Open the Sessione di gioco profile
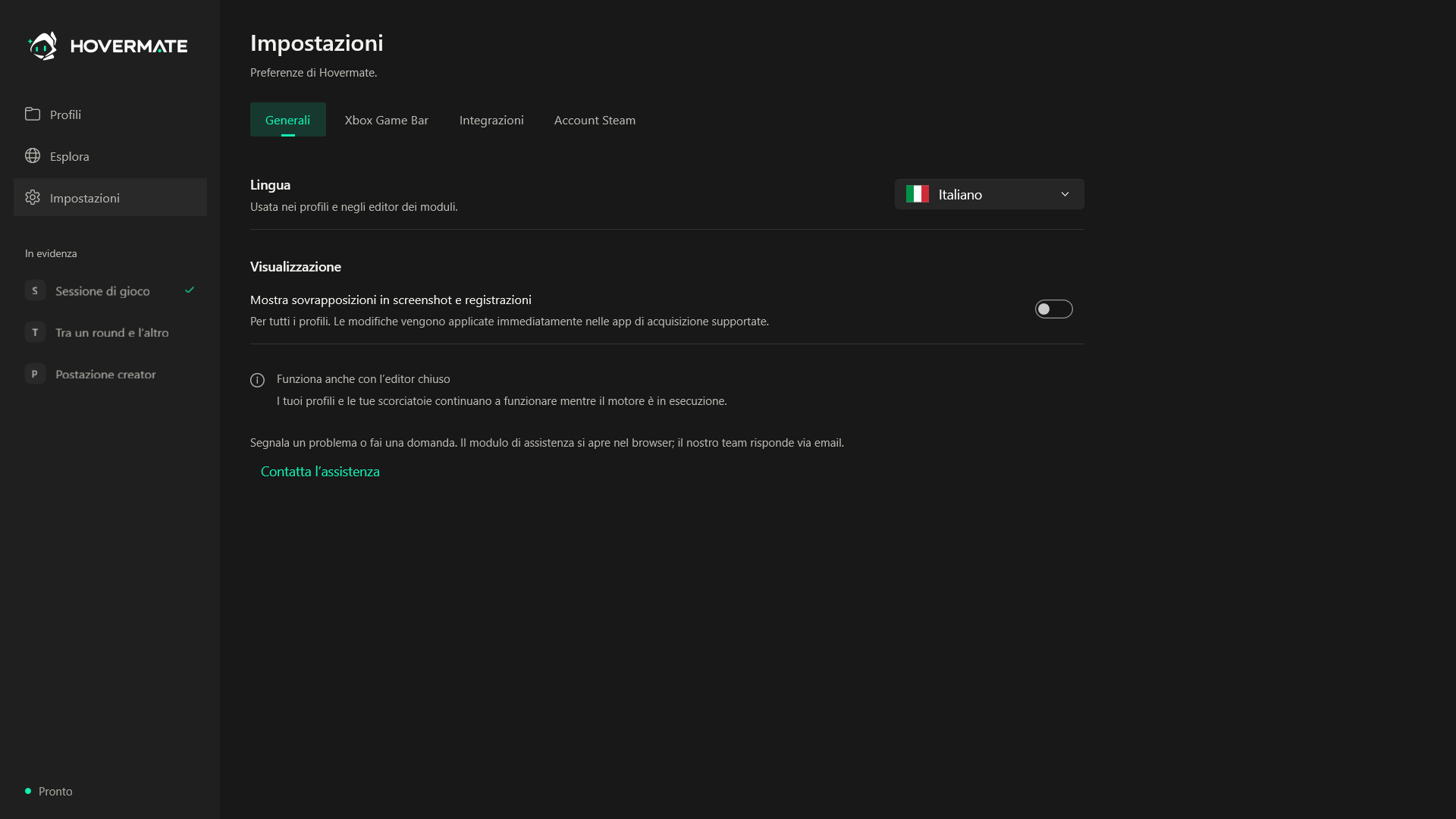The height and width of the screenshot is (819, 1456). tap(110, 290)
